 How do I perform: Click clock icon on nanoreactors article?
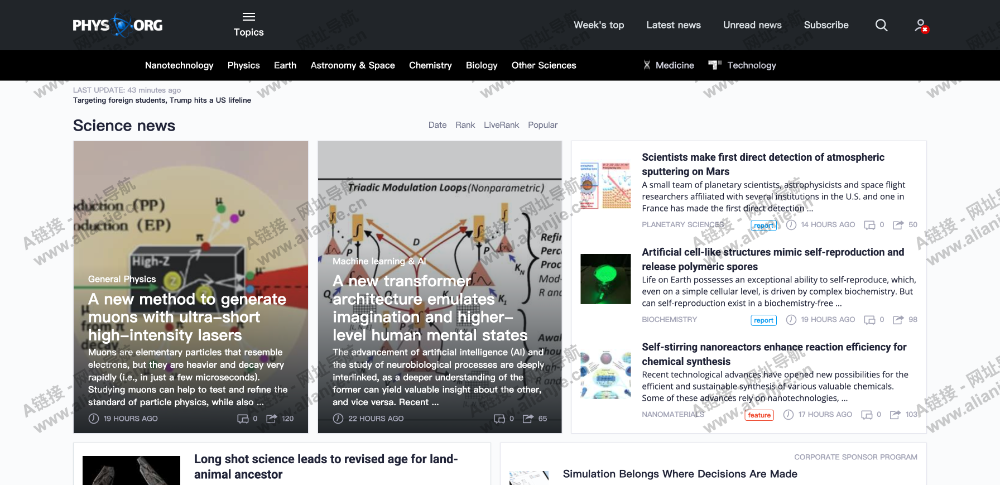point(789,415)
